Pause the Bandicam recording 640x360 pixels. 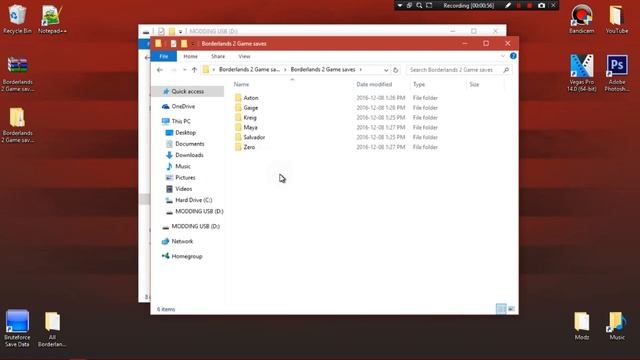click(x=519, y=5)
